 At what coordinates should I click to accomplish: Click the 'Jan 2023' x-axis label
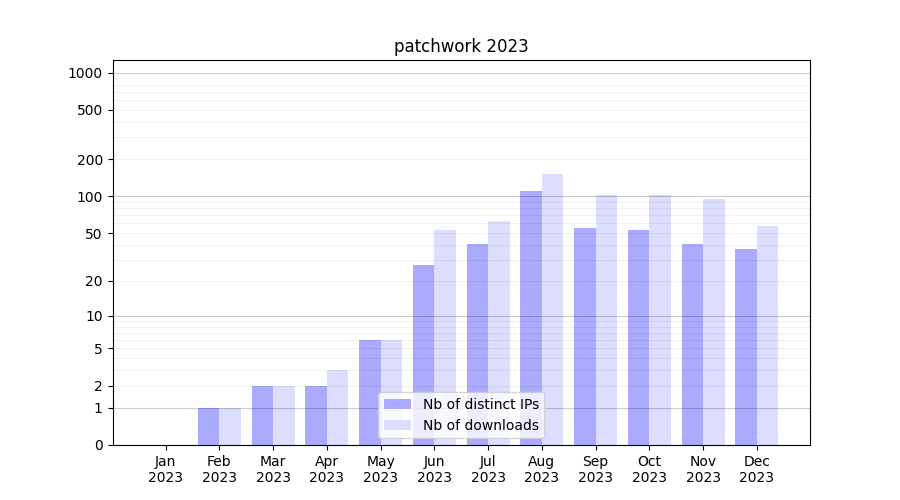(165, 469)
